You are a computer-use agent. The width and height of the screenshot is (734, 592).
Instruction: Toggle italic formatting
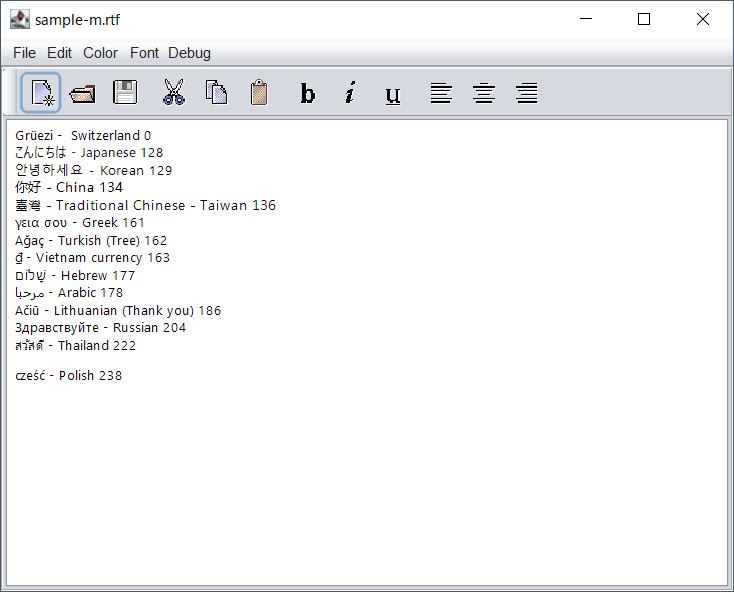(x=350, y=93)
